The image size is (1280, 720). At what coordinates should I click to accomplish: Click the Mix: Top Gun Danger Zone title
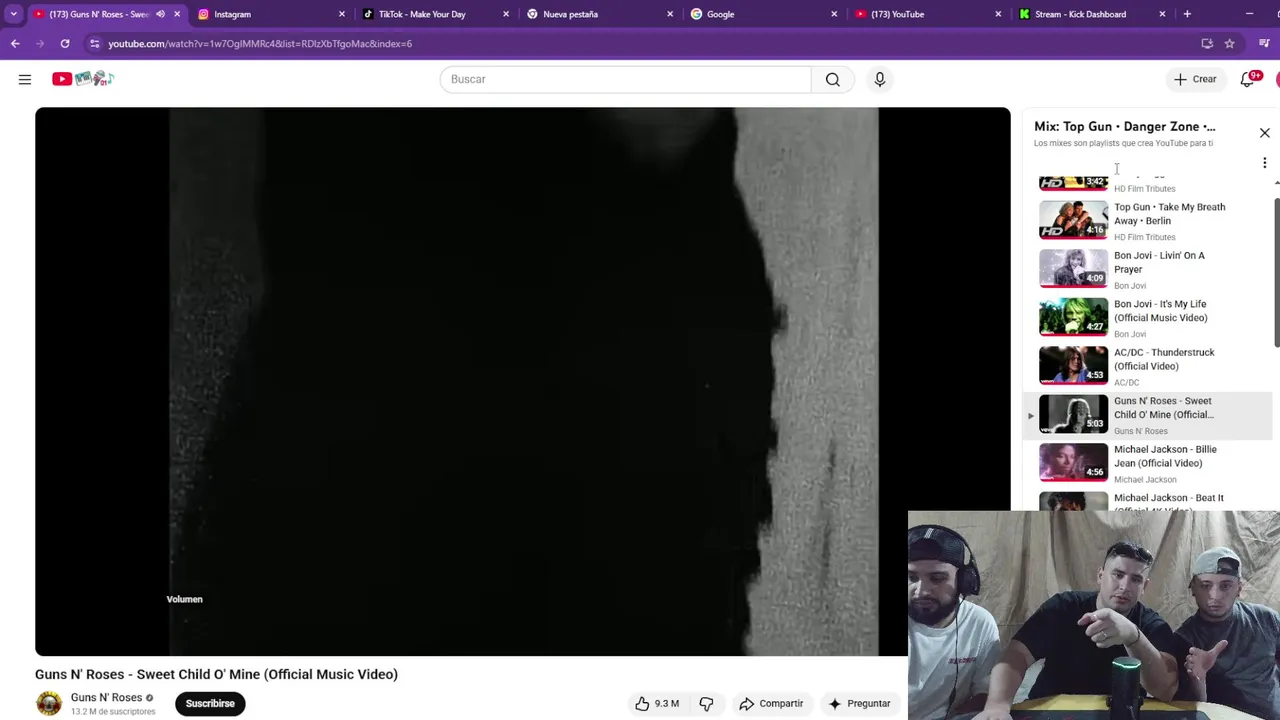(1125, 127)
